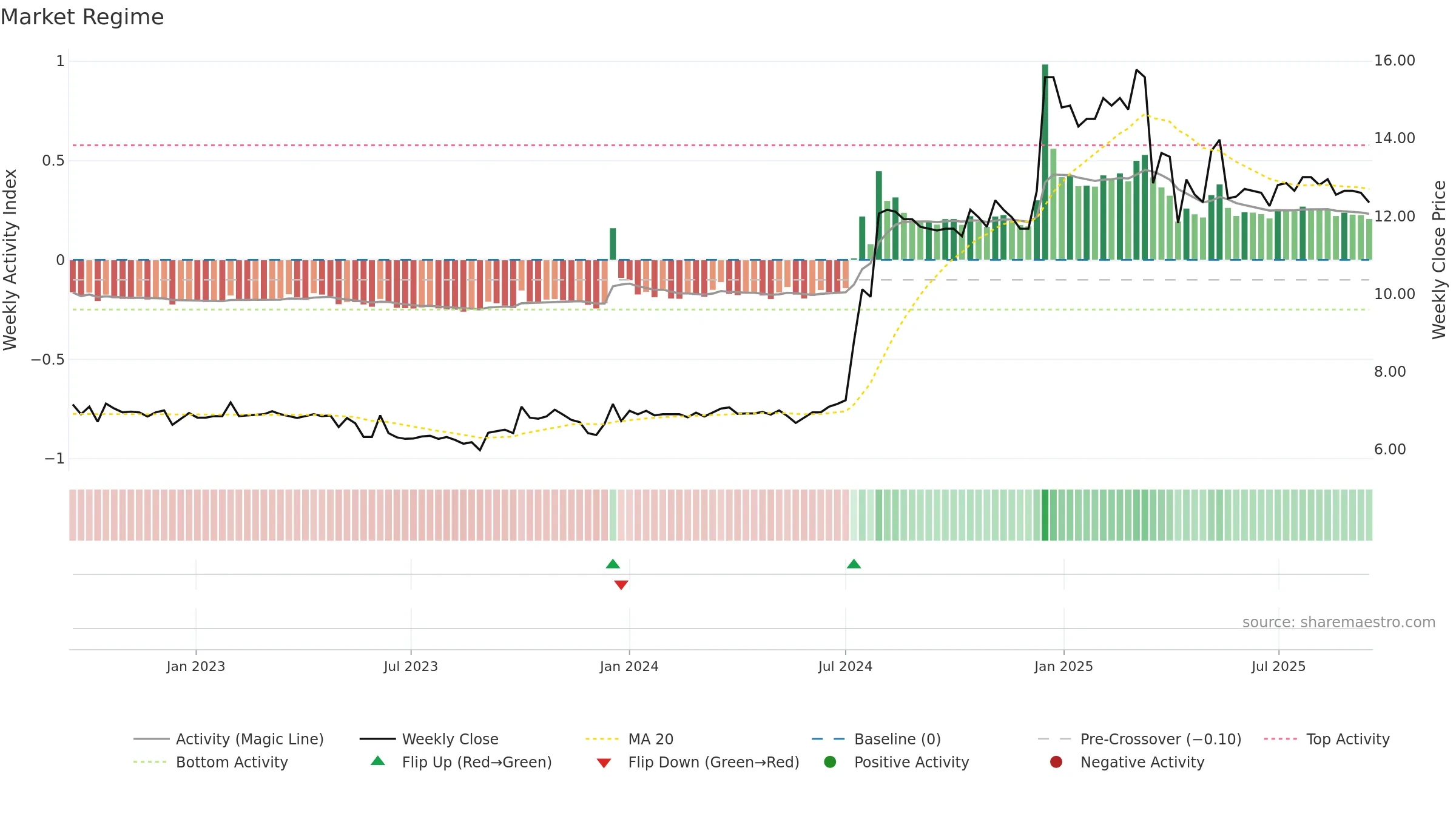Viewport: 1456px width, 819px height.
Task: Toggle Bottom Activity legend entry
Action: [x=211, y=762]
